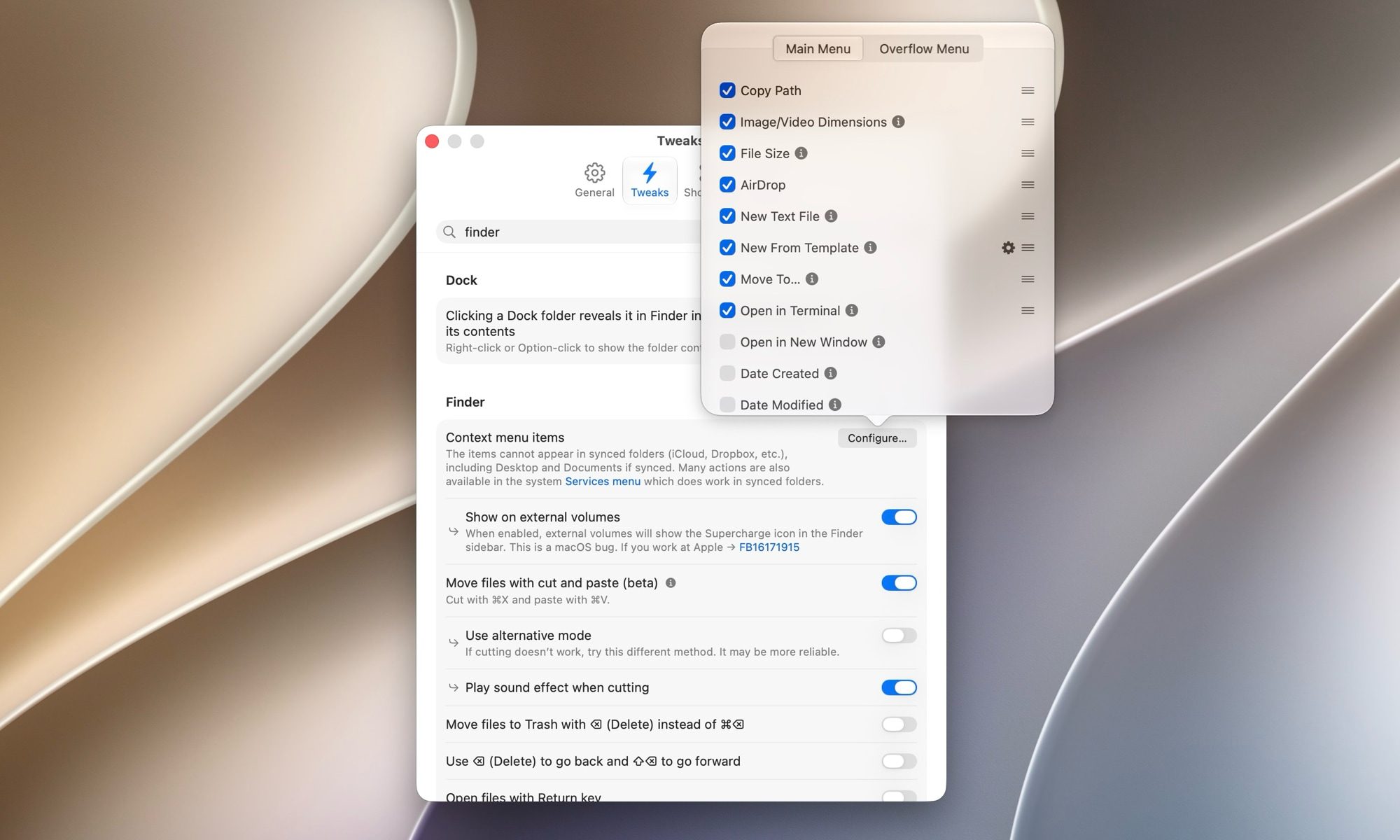Click the info icon next to New From Template
The height and width of the screenshot is (840, 1400).
pos(870,248)
